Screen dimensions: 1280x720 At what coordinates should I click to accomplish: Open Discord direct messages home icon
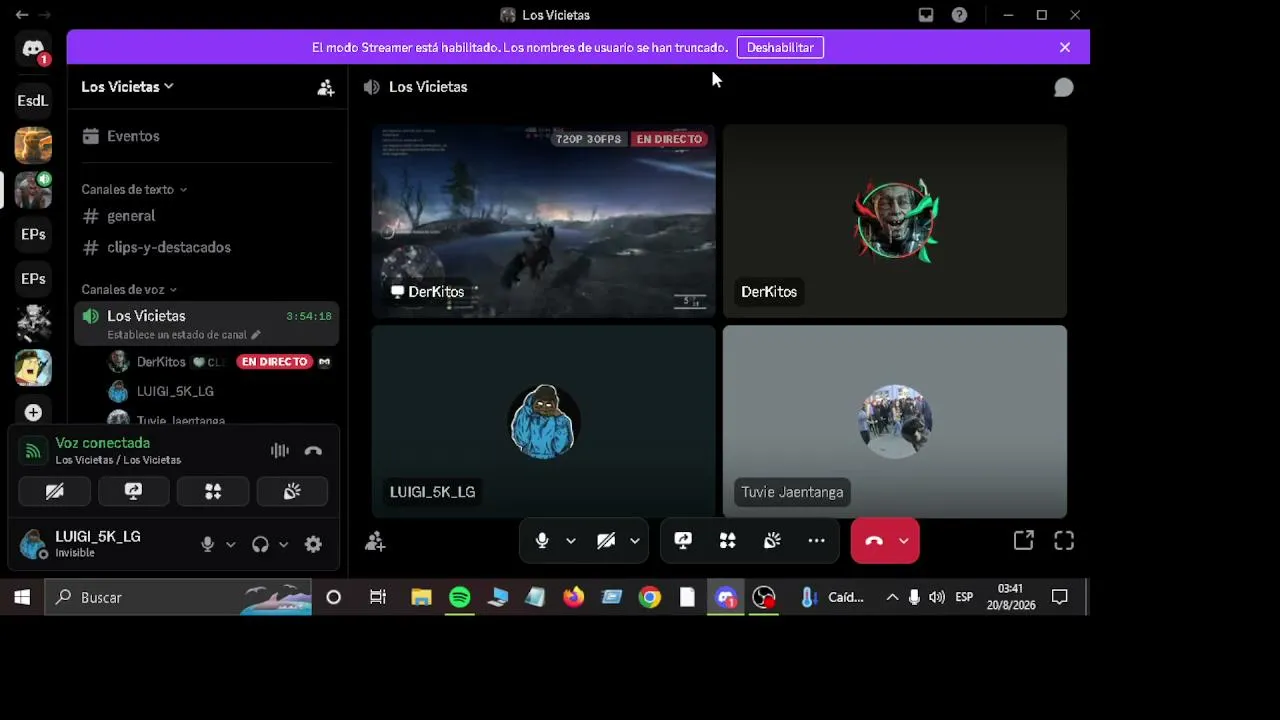tap(33, 49)
